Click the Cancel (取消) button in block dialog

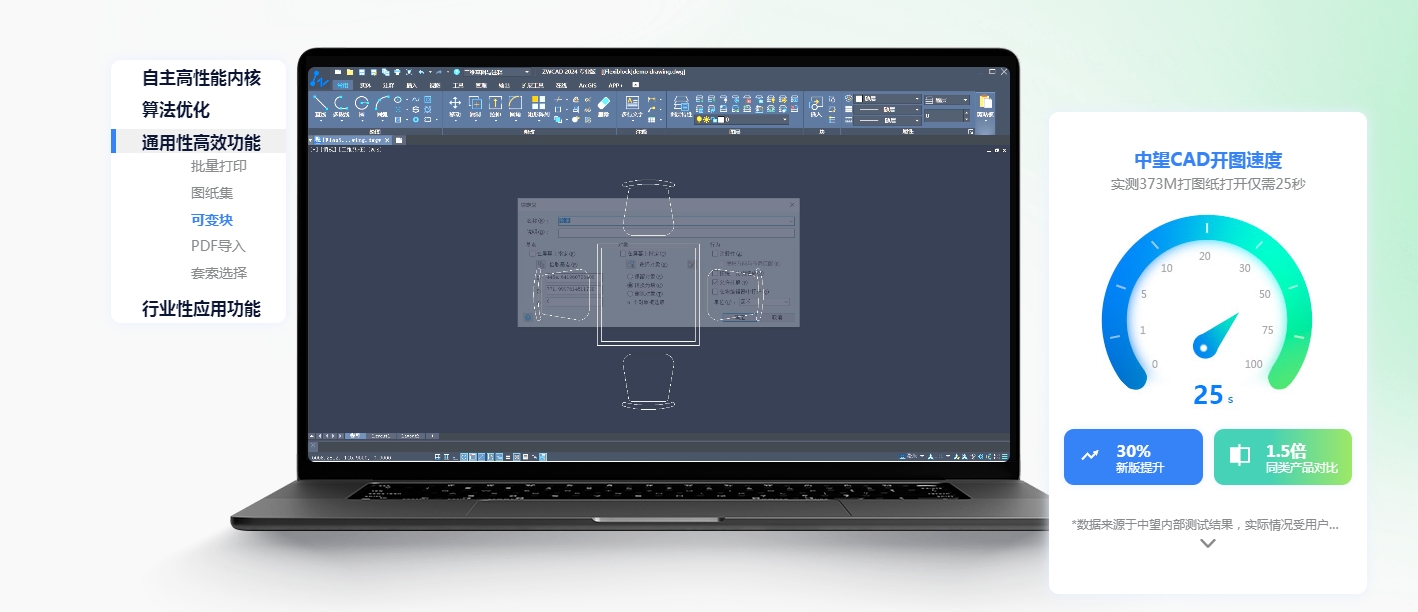click(x=777, y=317)
